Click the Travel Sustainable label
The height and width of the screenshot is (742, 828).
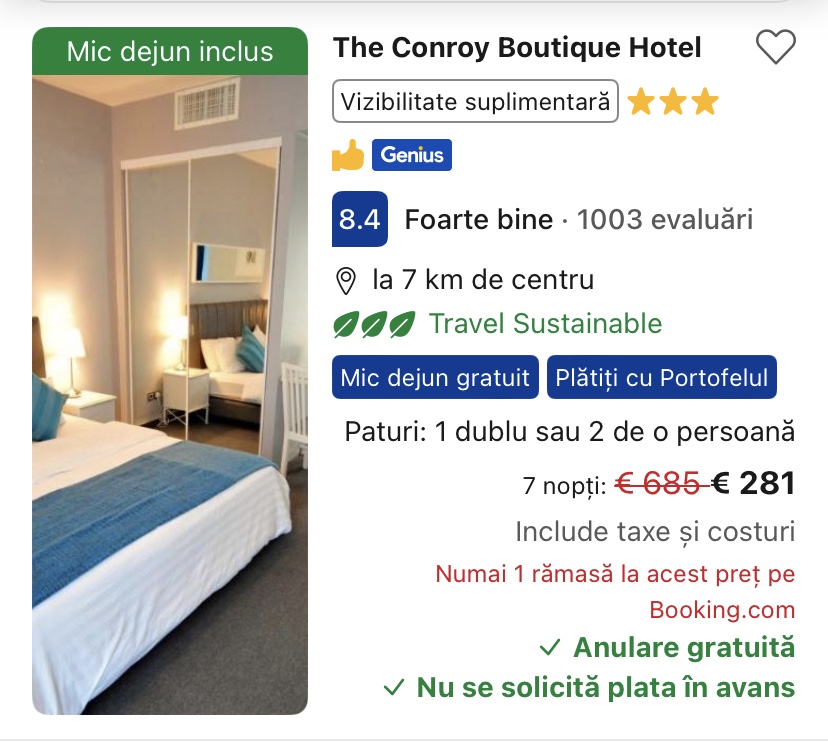(545, 323)
